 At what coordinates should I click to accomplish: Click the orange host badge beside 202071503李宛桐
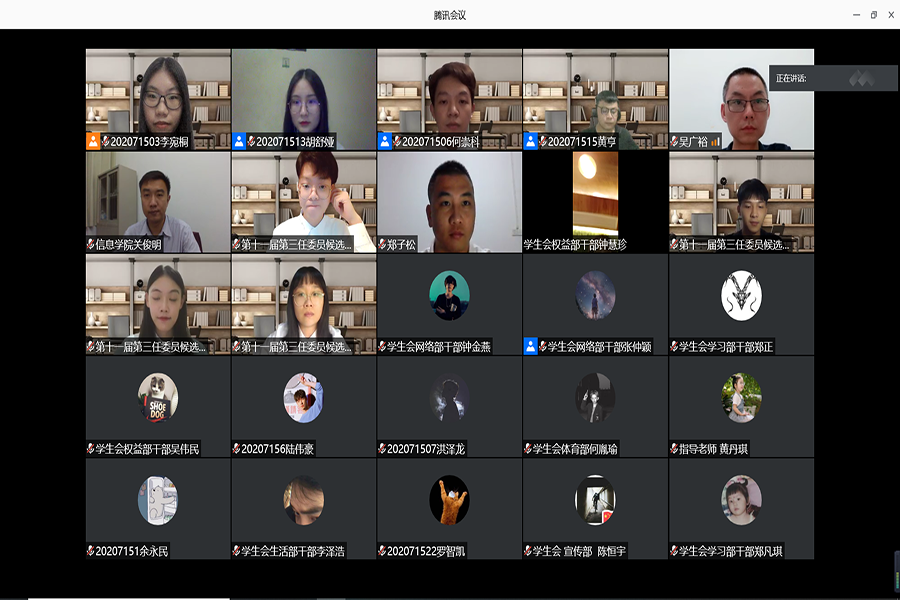pyautogui.click(x=93, y=141)
